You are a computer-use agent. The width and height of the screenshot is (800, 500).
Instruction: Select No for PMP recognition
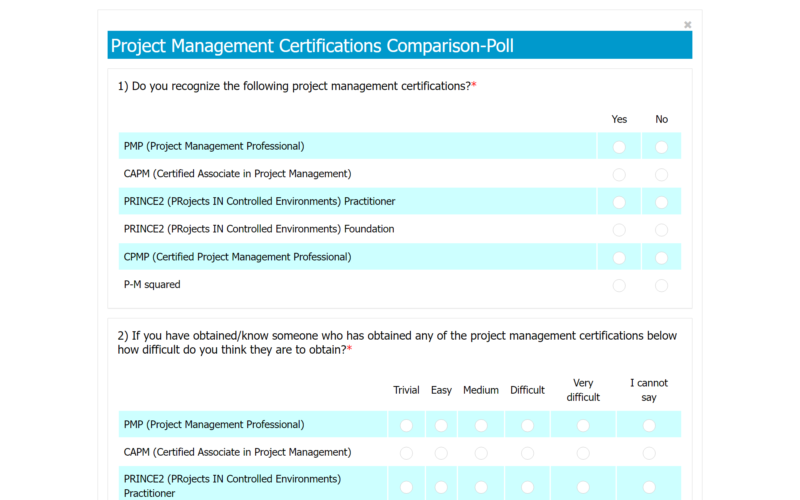pyautogui.click(x=661, y=147)
